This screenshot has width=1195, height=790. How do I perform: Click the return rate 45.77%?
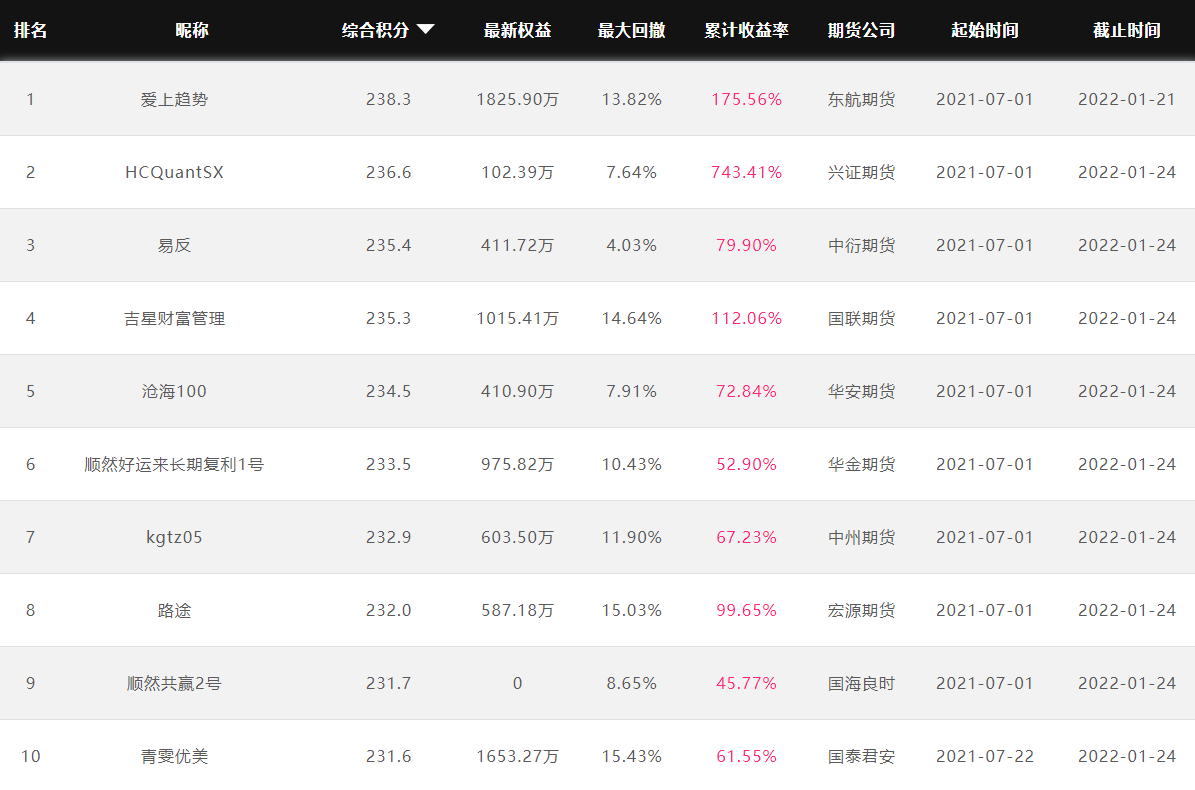746,683
